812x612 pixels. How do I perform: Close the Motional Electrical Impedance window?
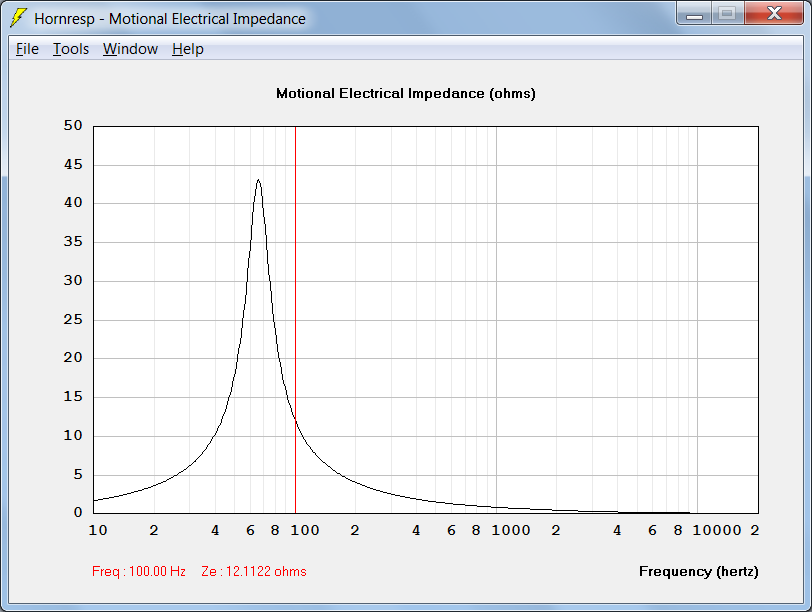[x=774, y=13]
